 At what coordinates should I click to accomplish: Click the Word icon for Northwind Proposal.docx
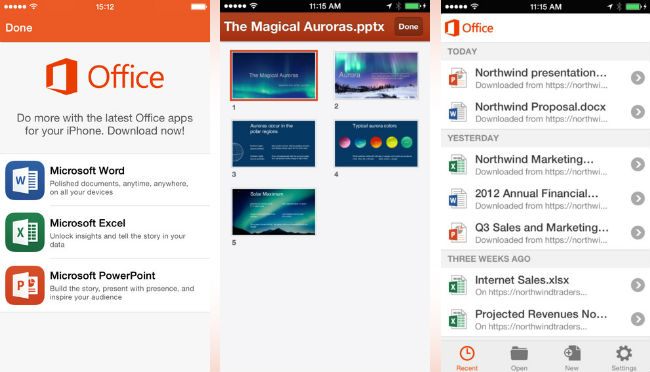coord(458,112)
